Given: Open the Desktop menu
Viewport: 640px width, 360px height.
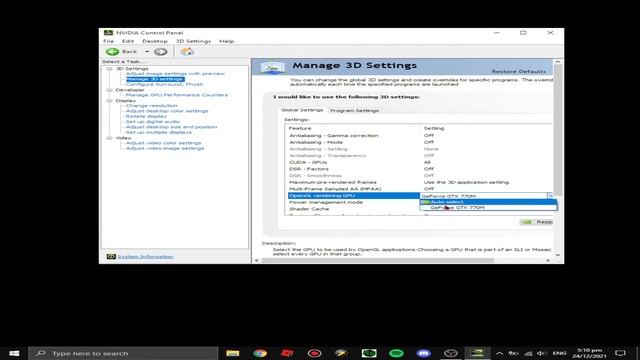Looking at the screenshot, I should pos(155,41).
